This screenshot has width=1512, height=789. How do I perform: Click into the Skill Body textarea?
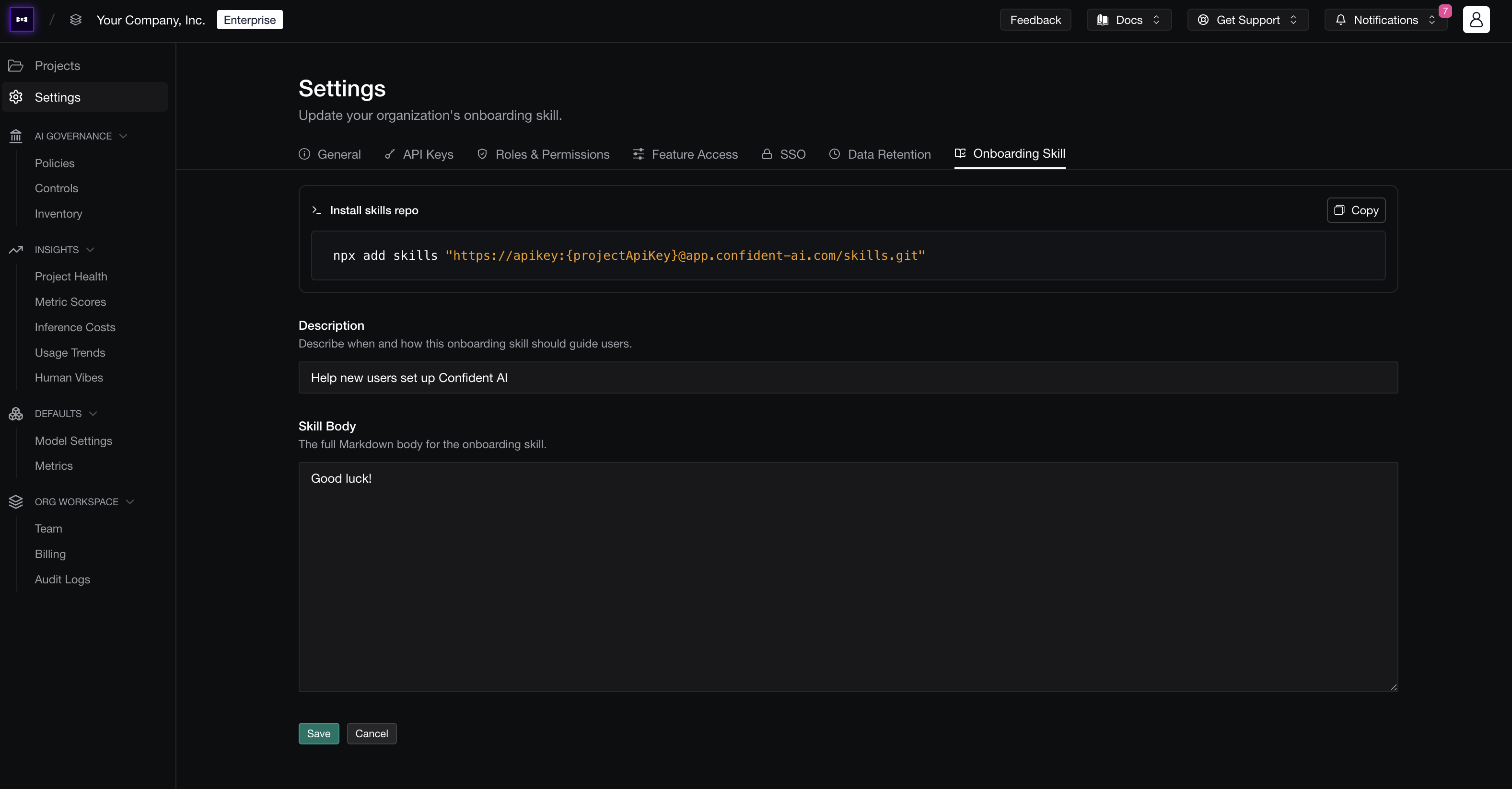pyautogui.click(x=848, y=577)
